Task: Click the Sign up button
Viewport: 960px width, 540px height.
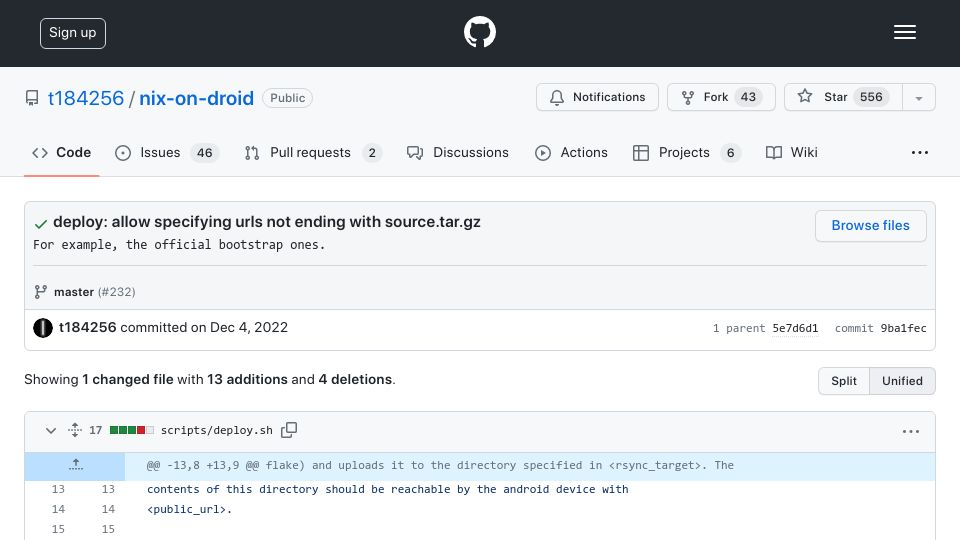Action: [73, 33]
